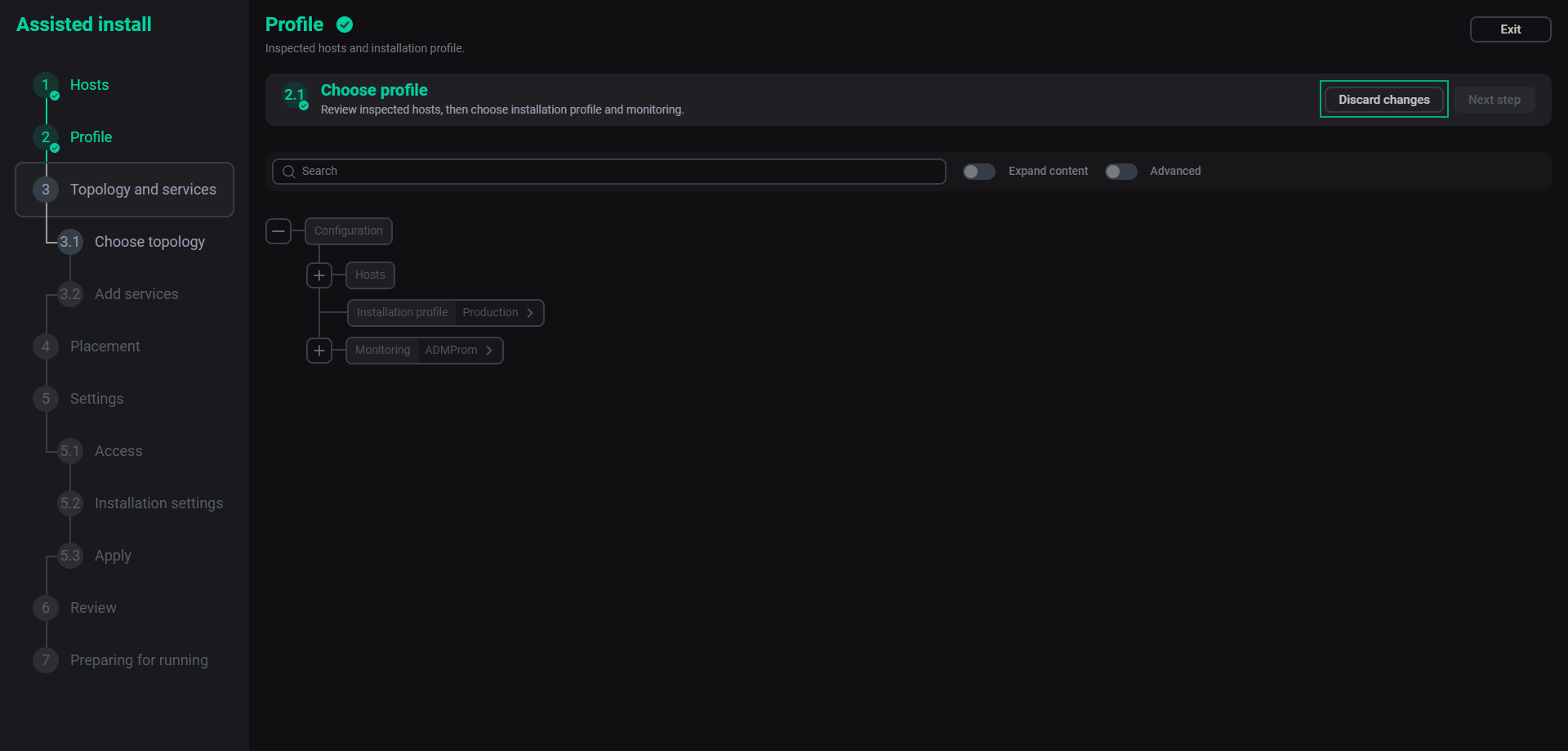The height and width of the screenshot is (751, 1568).
Task: Expand the Monitoring tree node
Action: (x=319, y=351)
